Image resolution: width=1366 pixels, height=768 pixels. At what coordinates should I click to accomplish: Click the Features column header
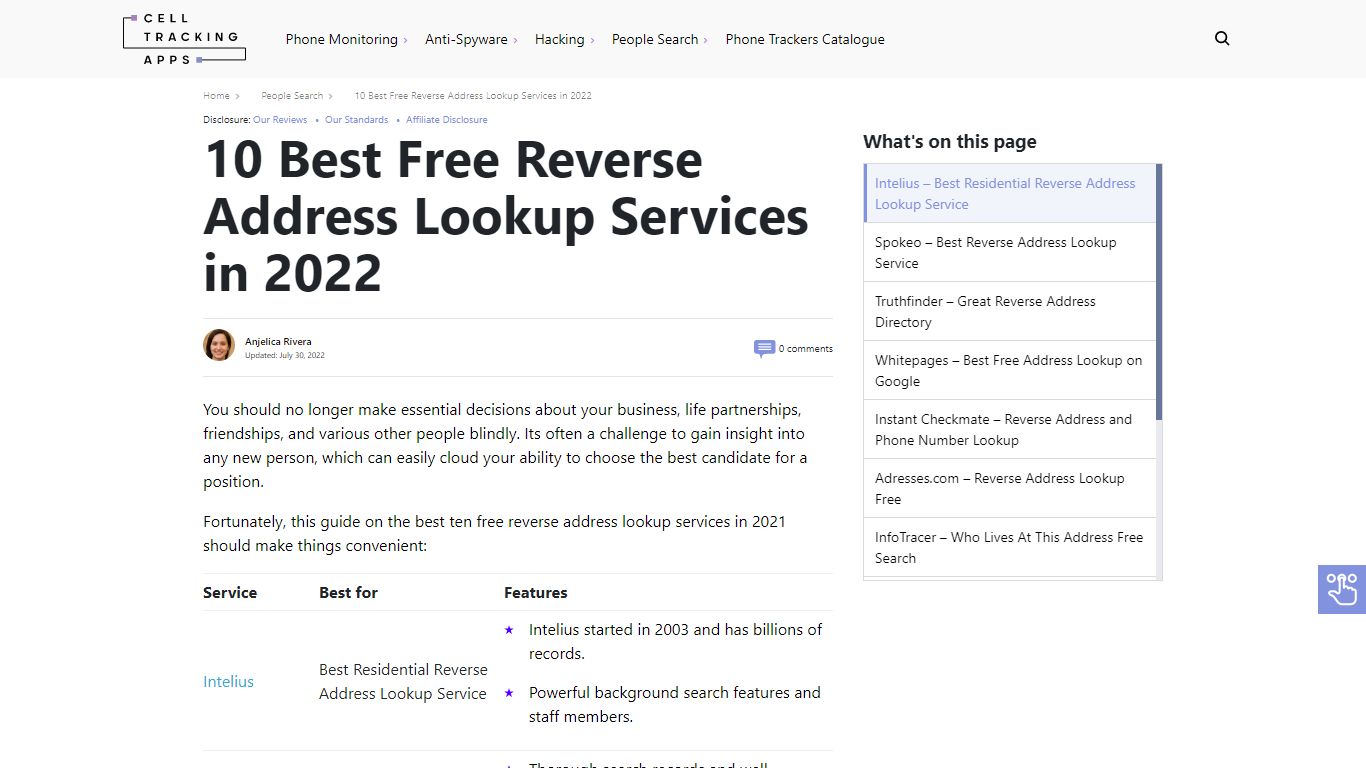click(536, 592)
